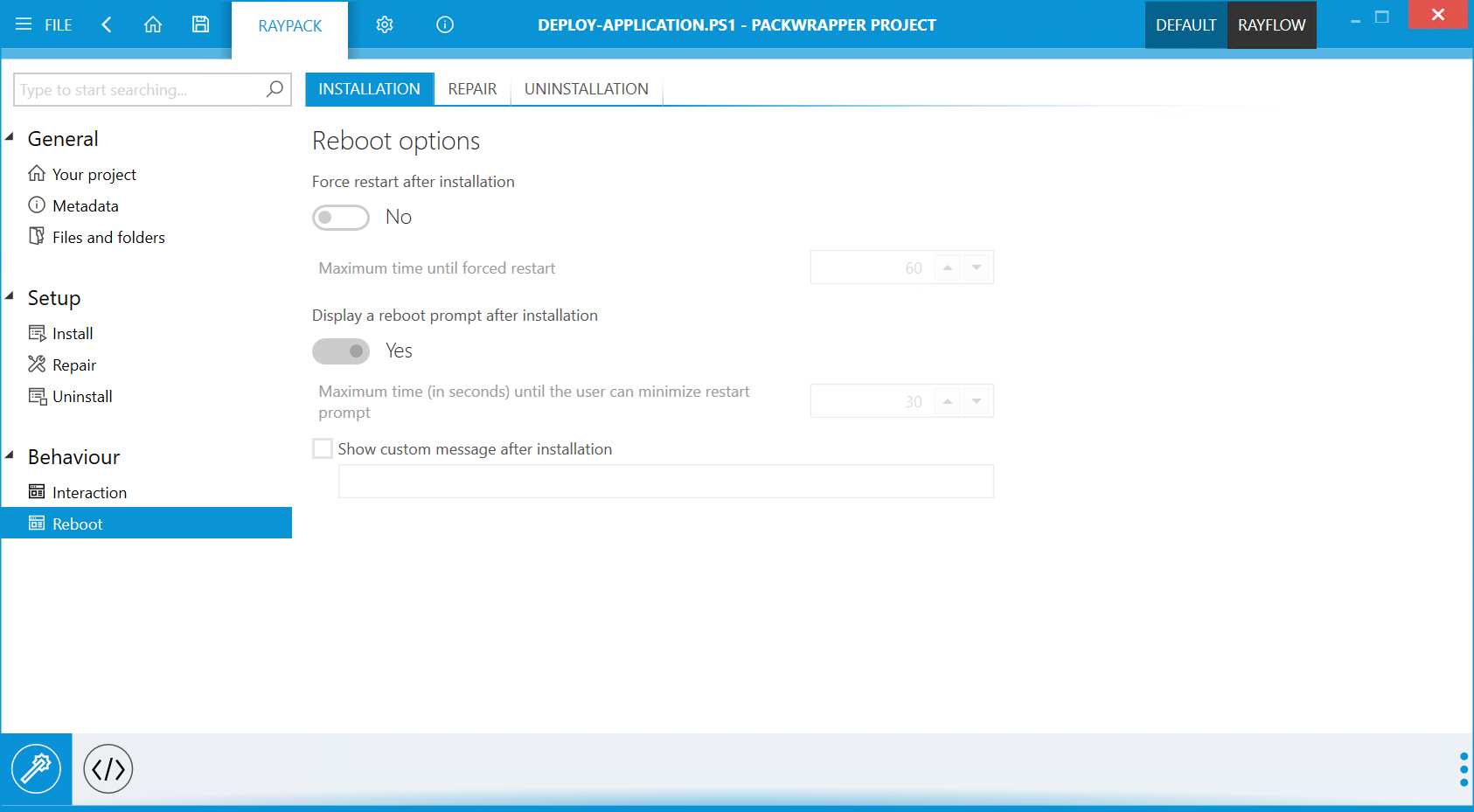Turn off the reboot prompt toggle
1474x812 pixels.
(341, 351)
